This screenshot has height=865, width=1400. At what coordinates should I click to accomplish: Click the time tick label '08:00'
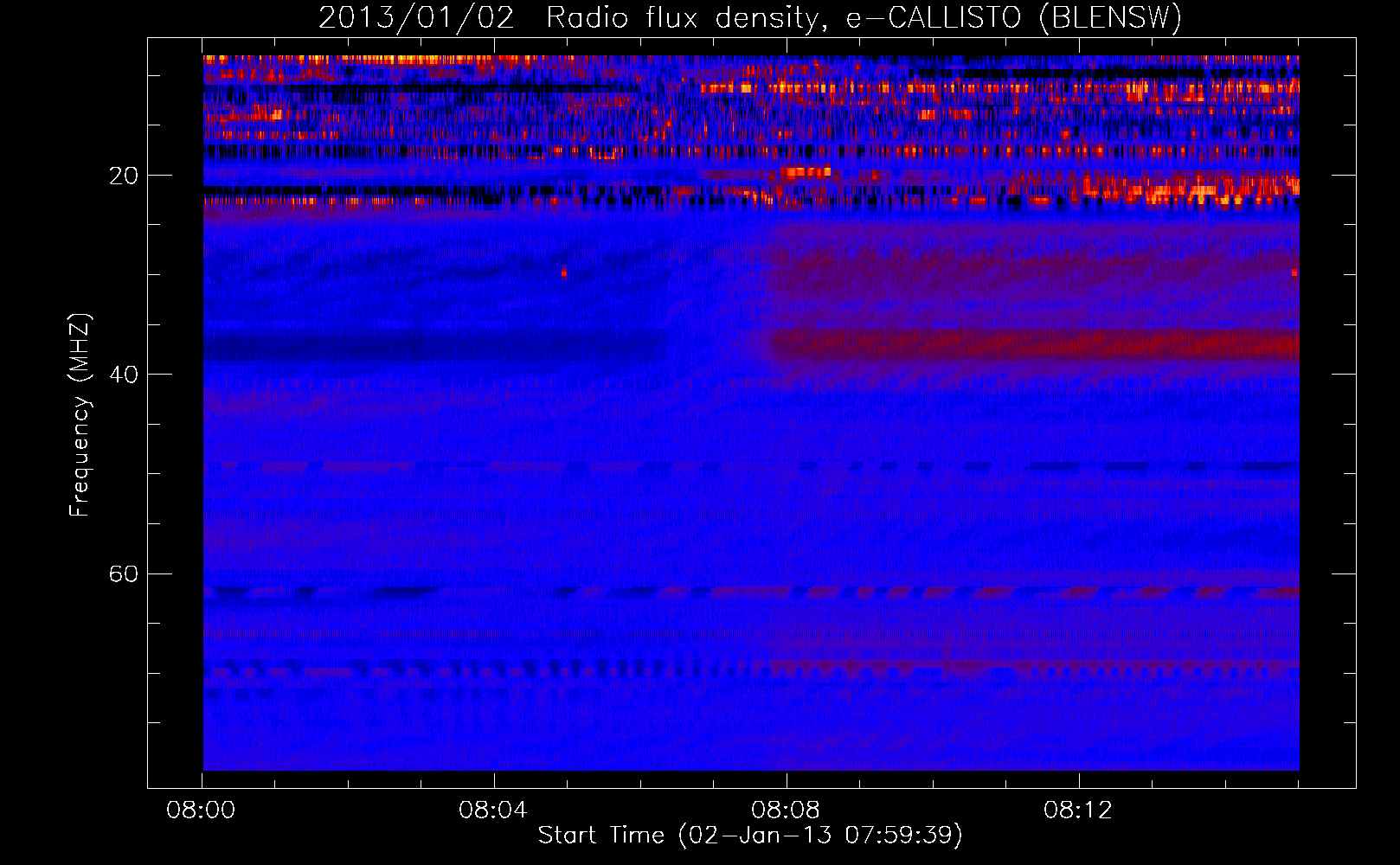[x=201, y=811]
